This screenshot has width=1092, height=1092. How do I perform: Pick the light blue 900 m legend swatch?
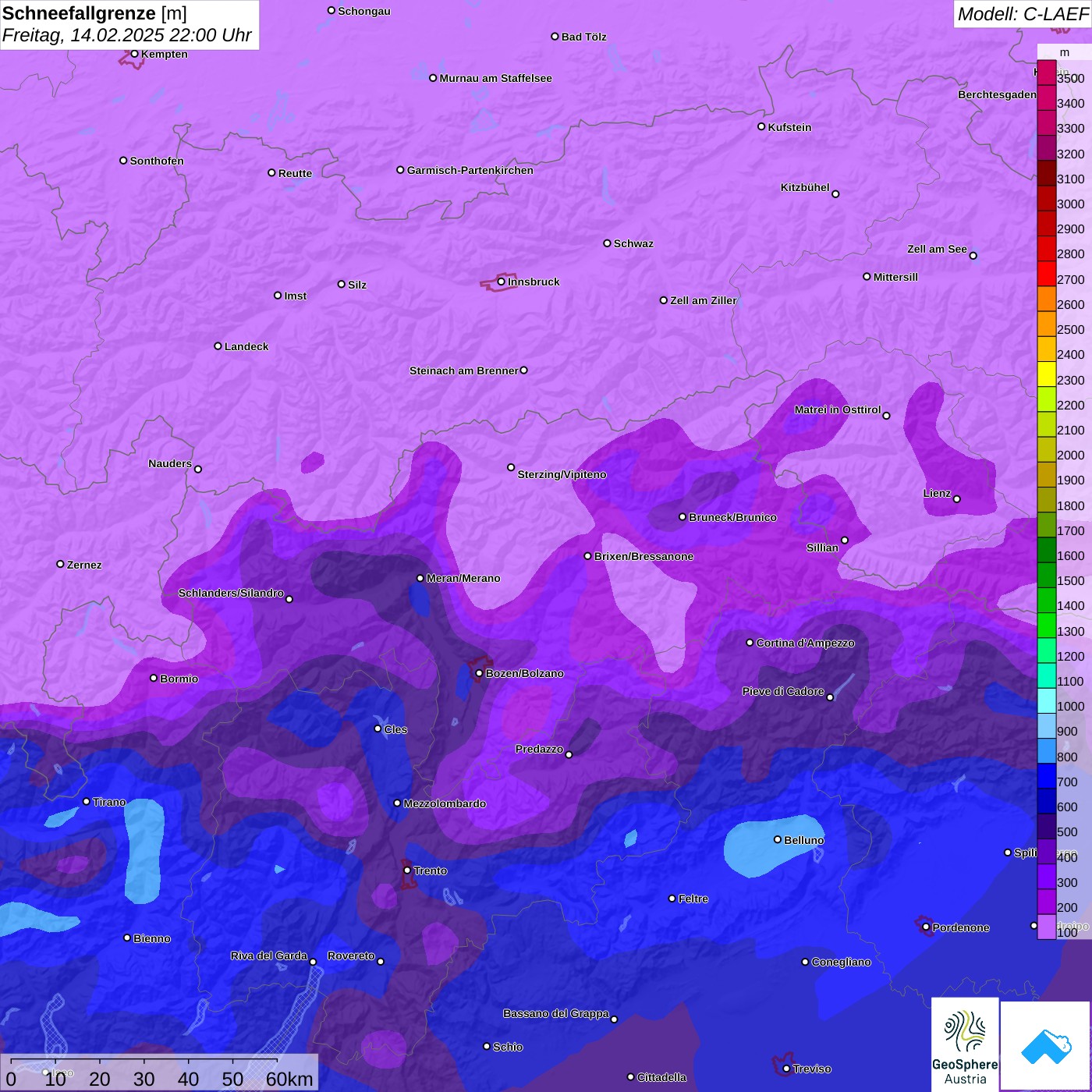point(1047,725)
